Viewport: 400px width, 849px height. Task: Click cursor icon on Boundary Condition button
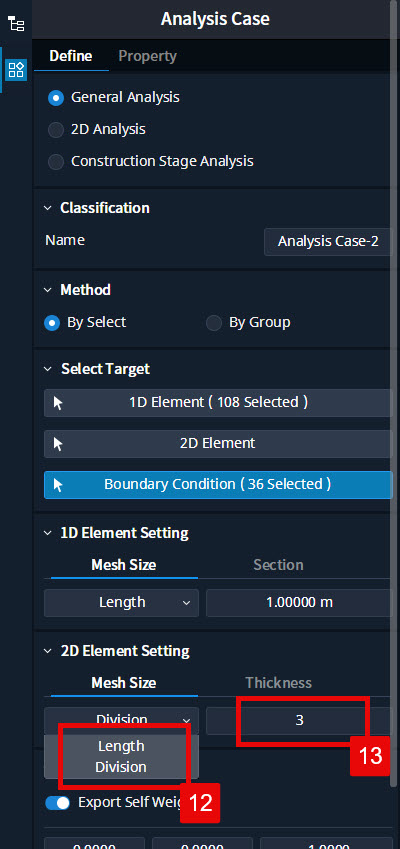pos(58,485)
